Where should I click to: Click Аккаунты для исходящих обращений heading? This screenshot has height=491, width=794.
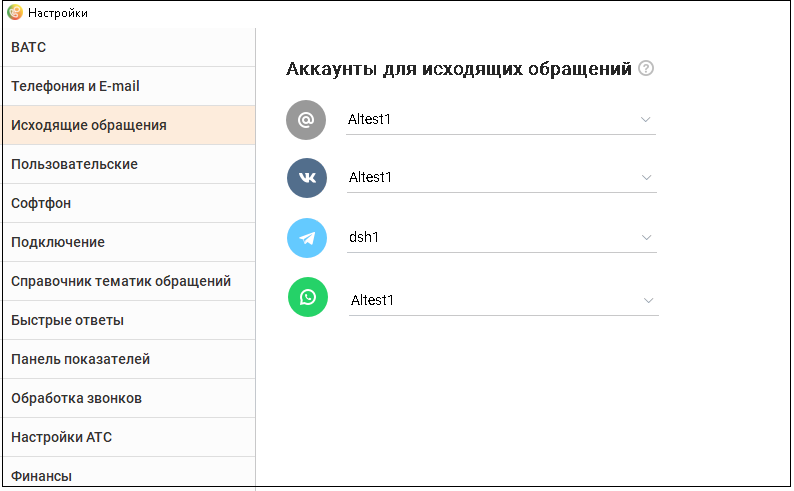tap(459, 69)
